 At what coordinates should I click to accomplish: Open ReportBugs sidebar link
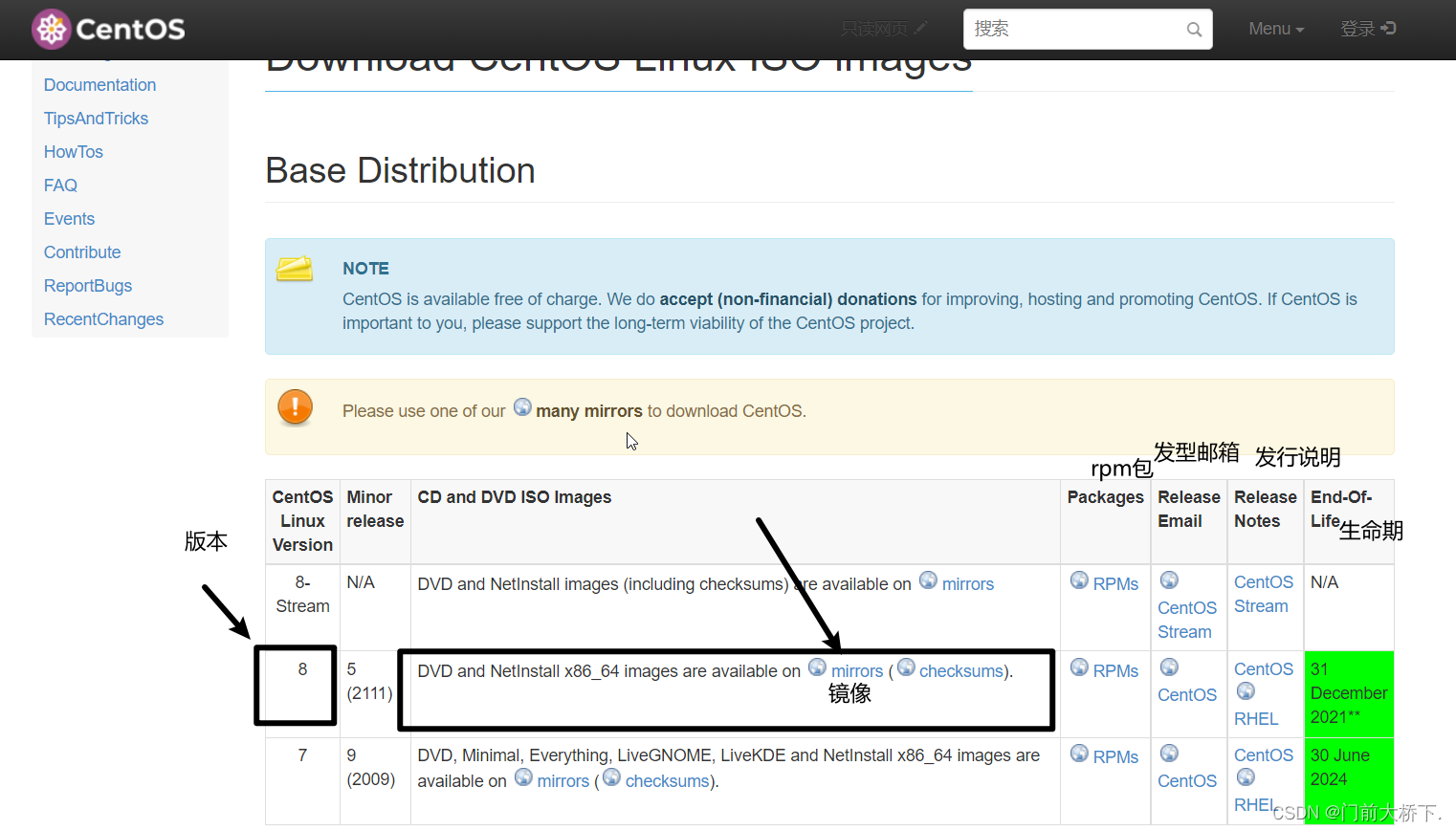(x=88, y=286)
